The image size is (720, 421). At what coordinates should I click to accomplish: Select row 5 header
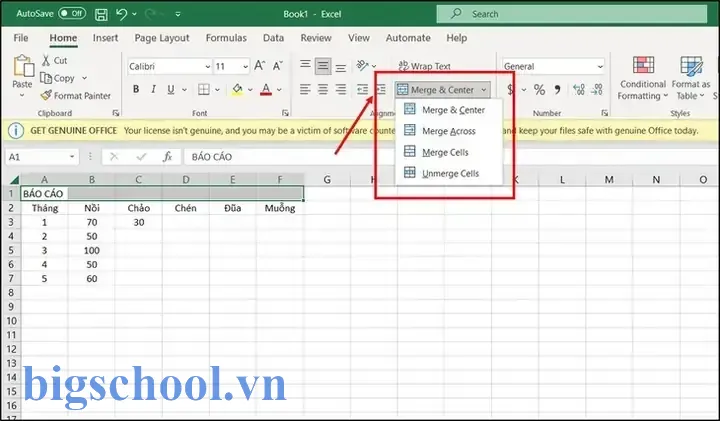point(11,251)
